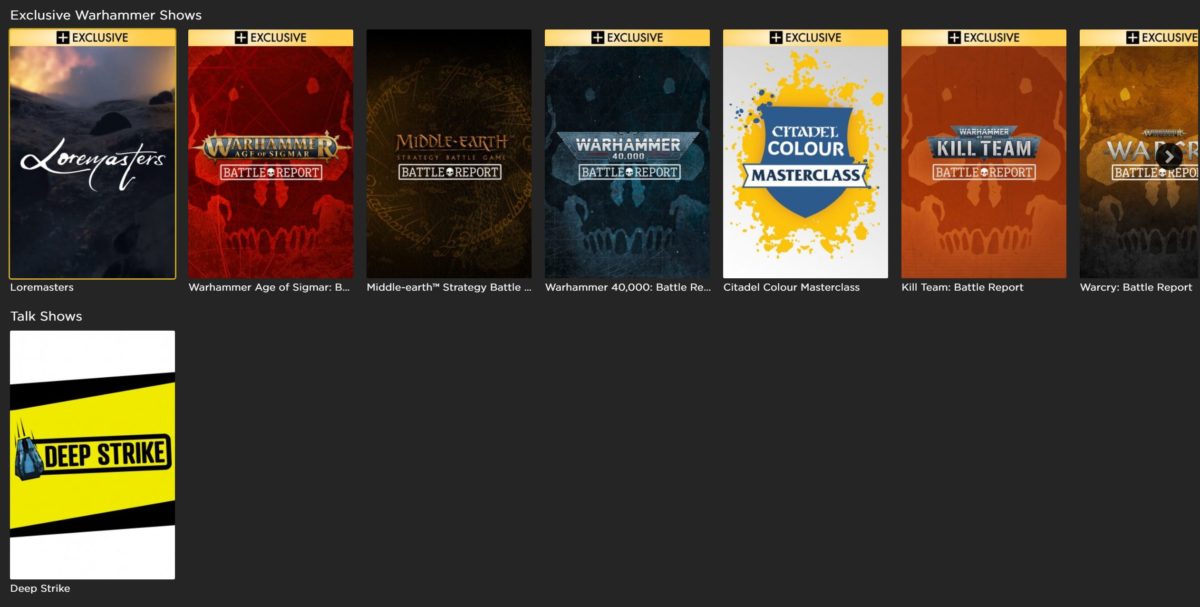Open Warhammer Age of Sigmar Battle Report poster

(x=270, y=153)
